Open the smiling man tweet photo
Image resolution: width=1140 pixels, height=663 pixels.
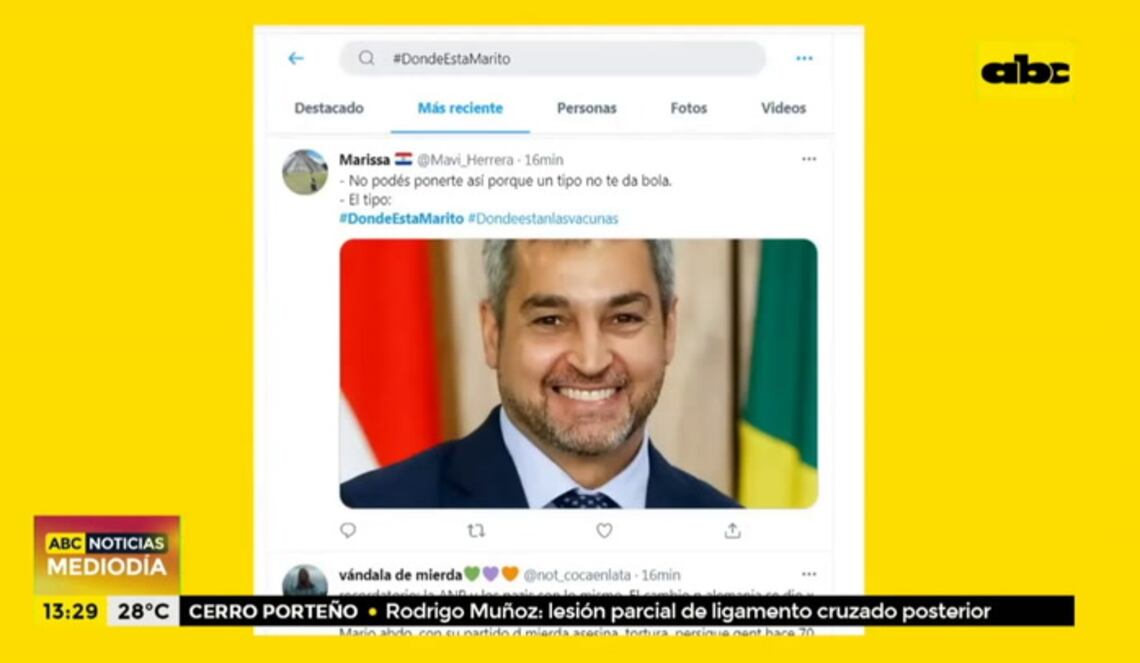[579, 373]
